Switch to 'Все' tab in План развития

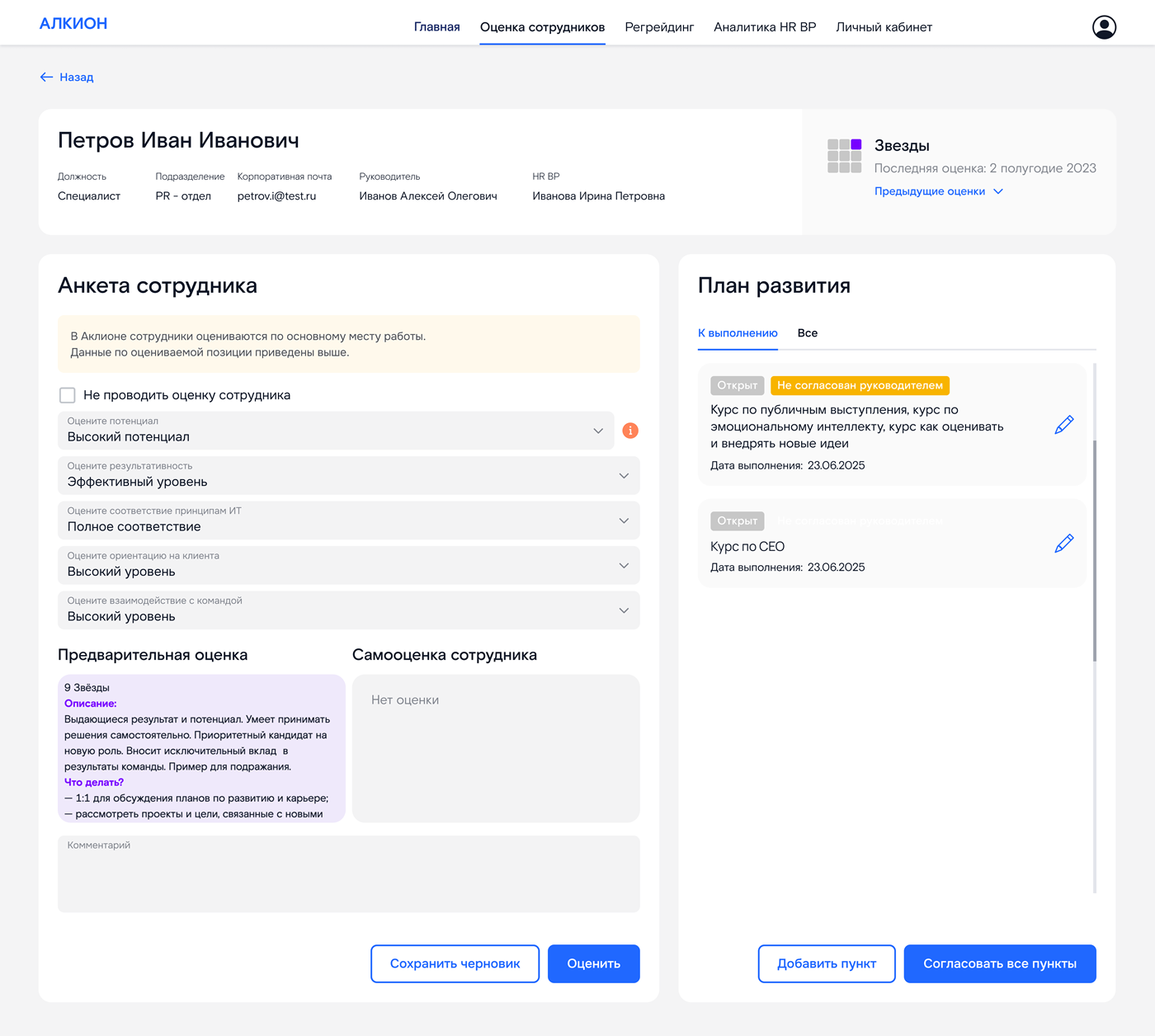click(807, 333)
